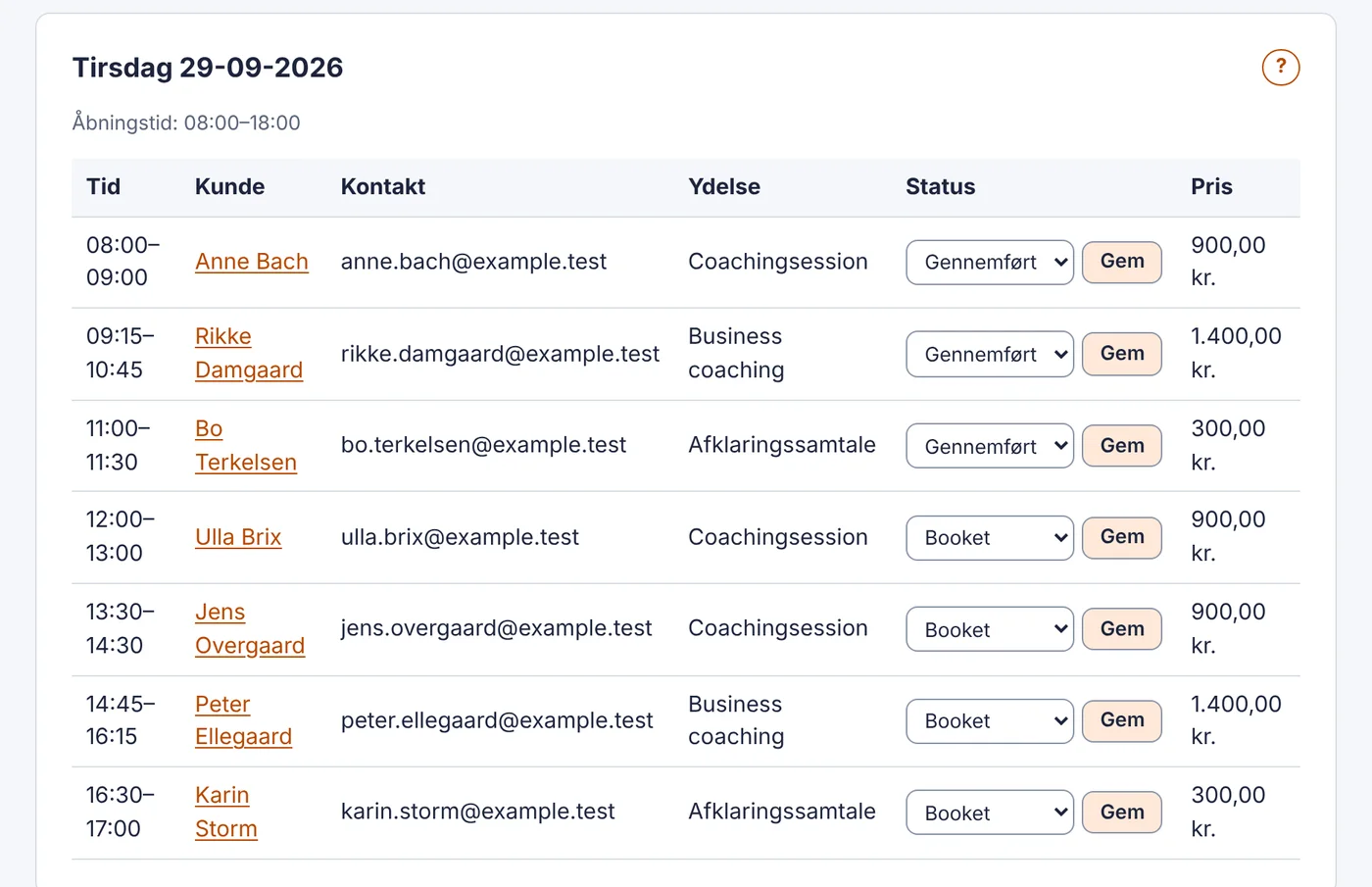Open status dropdown for Karin Storm
This screenshot has width=1372, height=887.
point(990,813)
